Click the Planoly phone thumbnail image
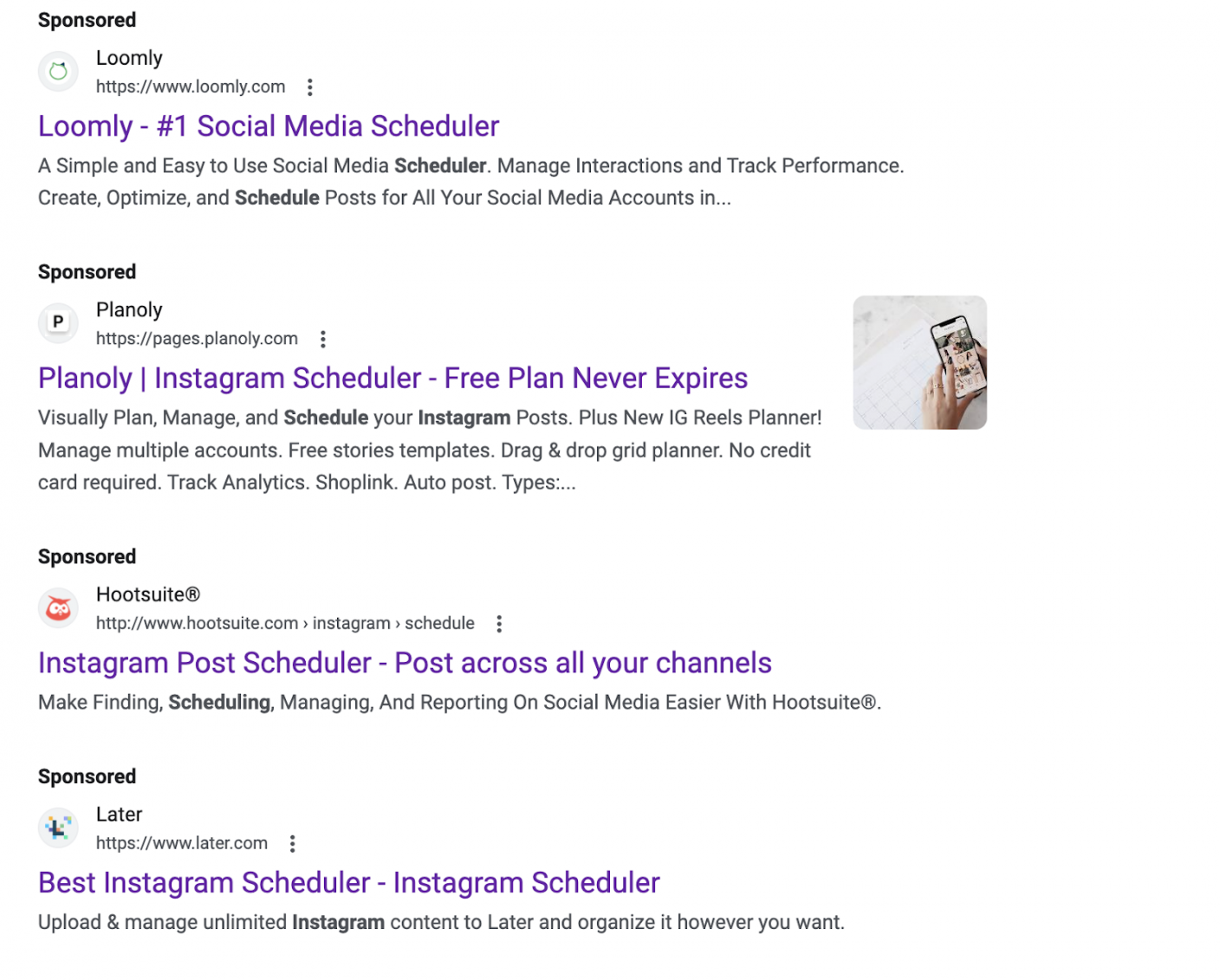 tap(919, 361)
